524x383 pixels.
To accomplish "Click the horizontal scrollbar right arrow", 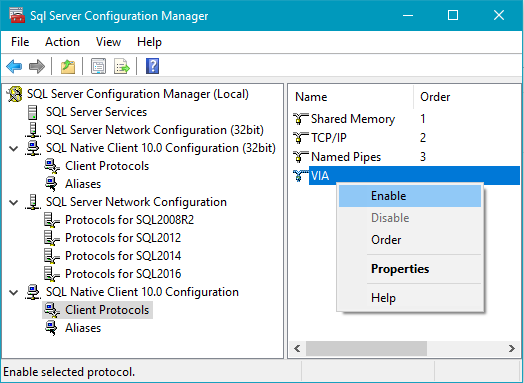I will coord(512,349).
